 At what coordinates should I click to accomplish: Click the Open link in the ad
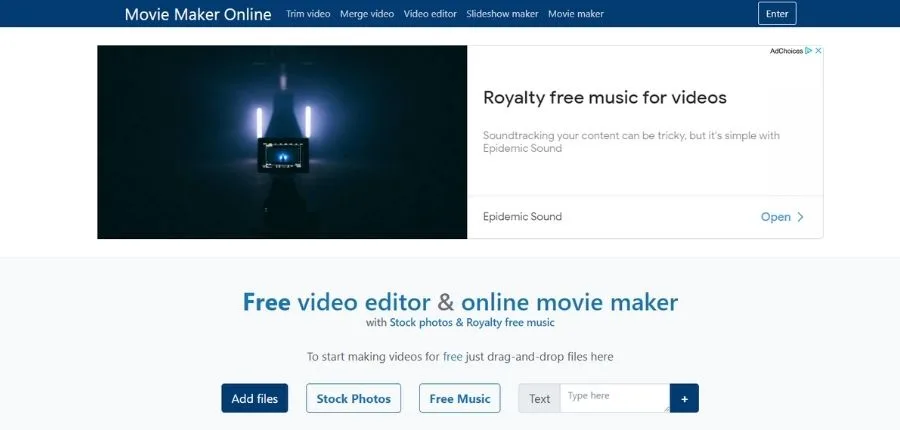click(x=775, y=217)
